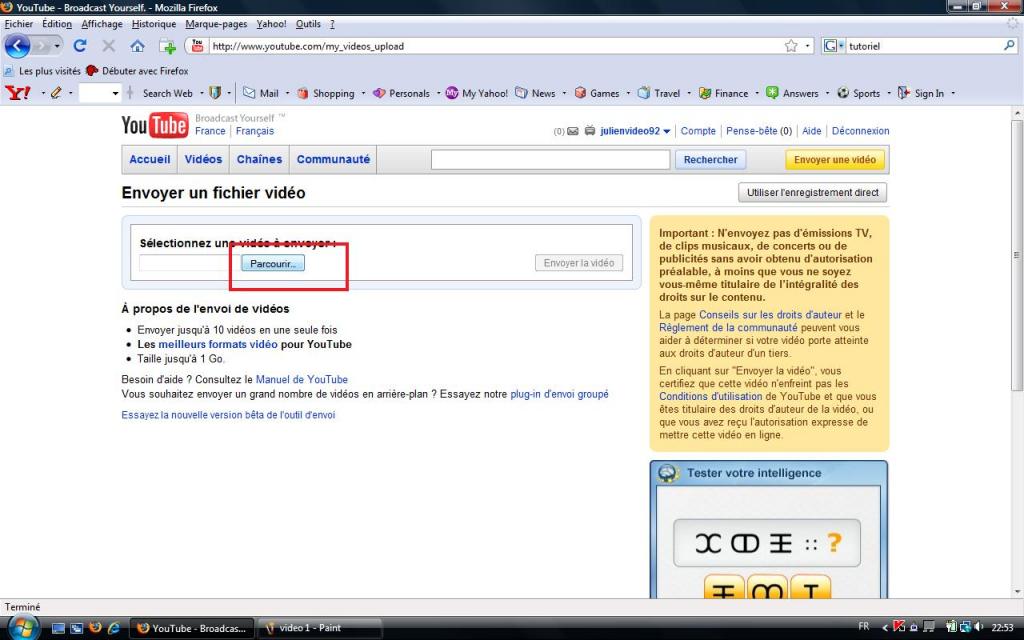Click the Déconnexion link
The width and height of the screenshot is (1024, 640).
click(x=860, y=131)
